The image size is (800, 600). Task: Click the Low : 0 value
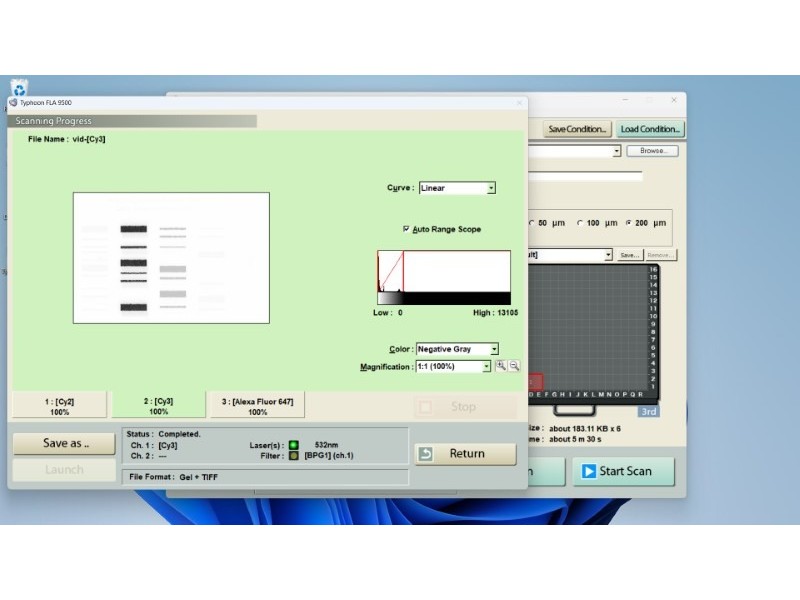(x=388, y=313)
